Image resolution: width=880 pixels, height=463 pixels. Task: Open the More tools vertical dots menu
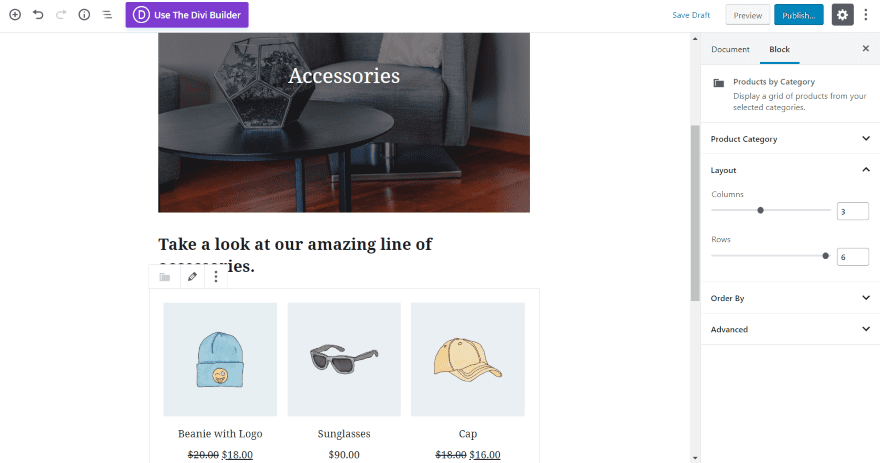pos(866,15)
